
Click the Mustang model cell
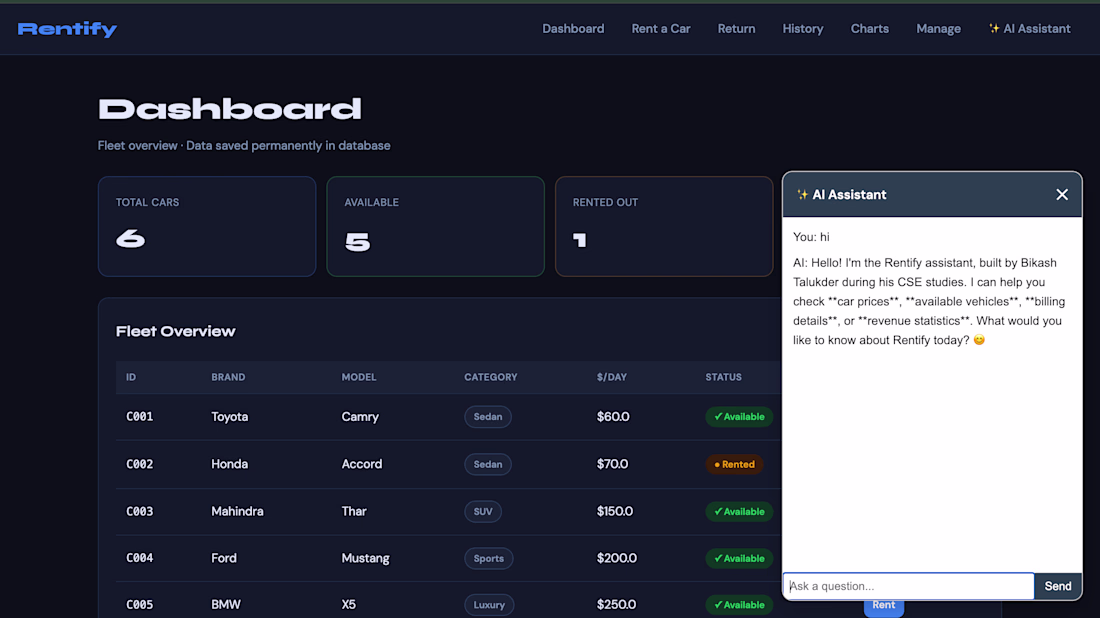[x=365, y=558]
